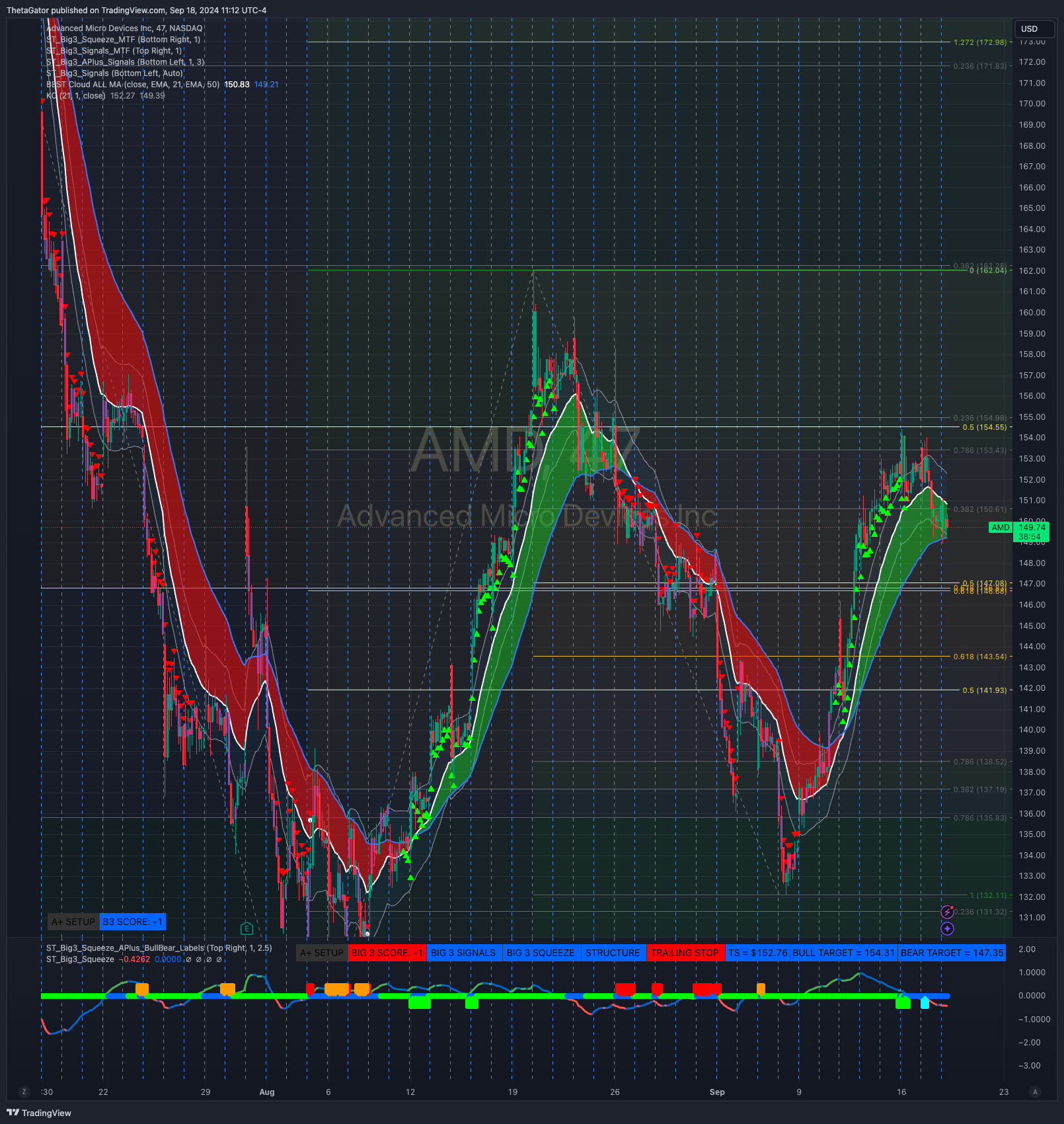Click the 1.272 (172.98) Fibonacci label
This screenshot has height=1124, width=1064.
(x=980, y=42)
